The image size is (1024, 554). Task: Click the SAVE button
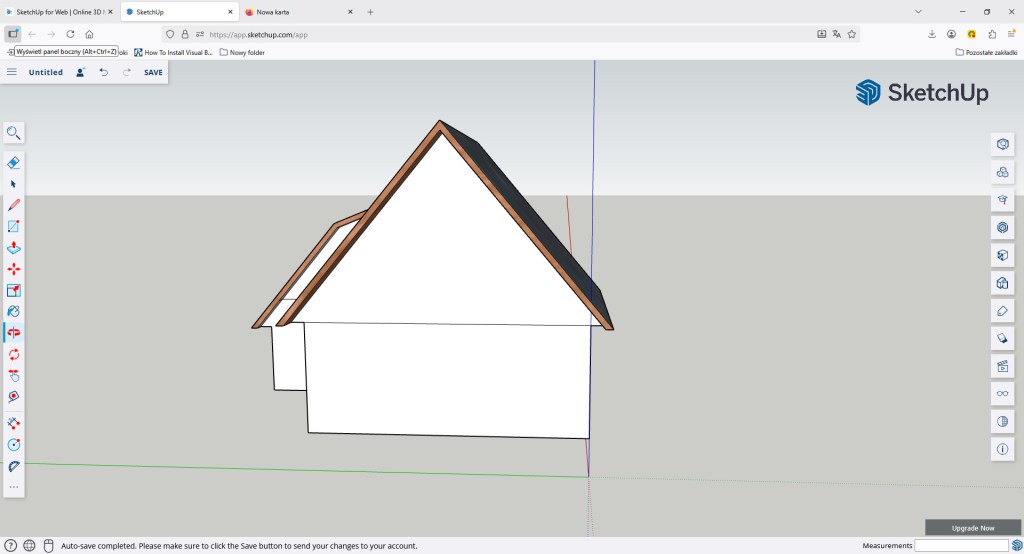153,72
